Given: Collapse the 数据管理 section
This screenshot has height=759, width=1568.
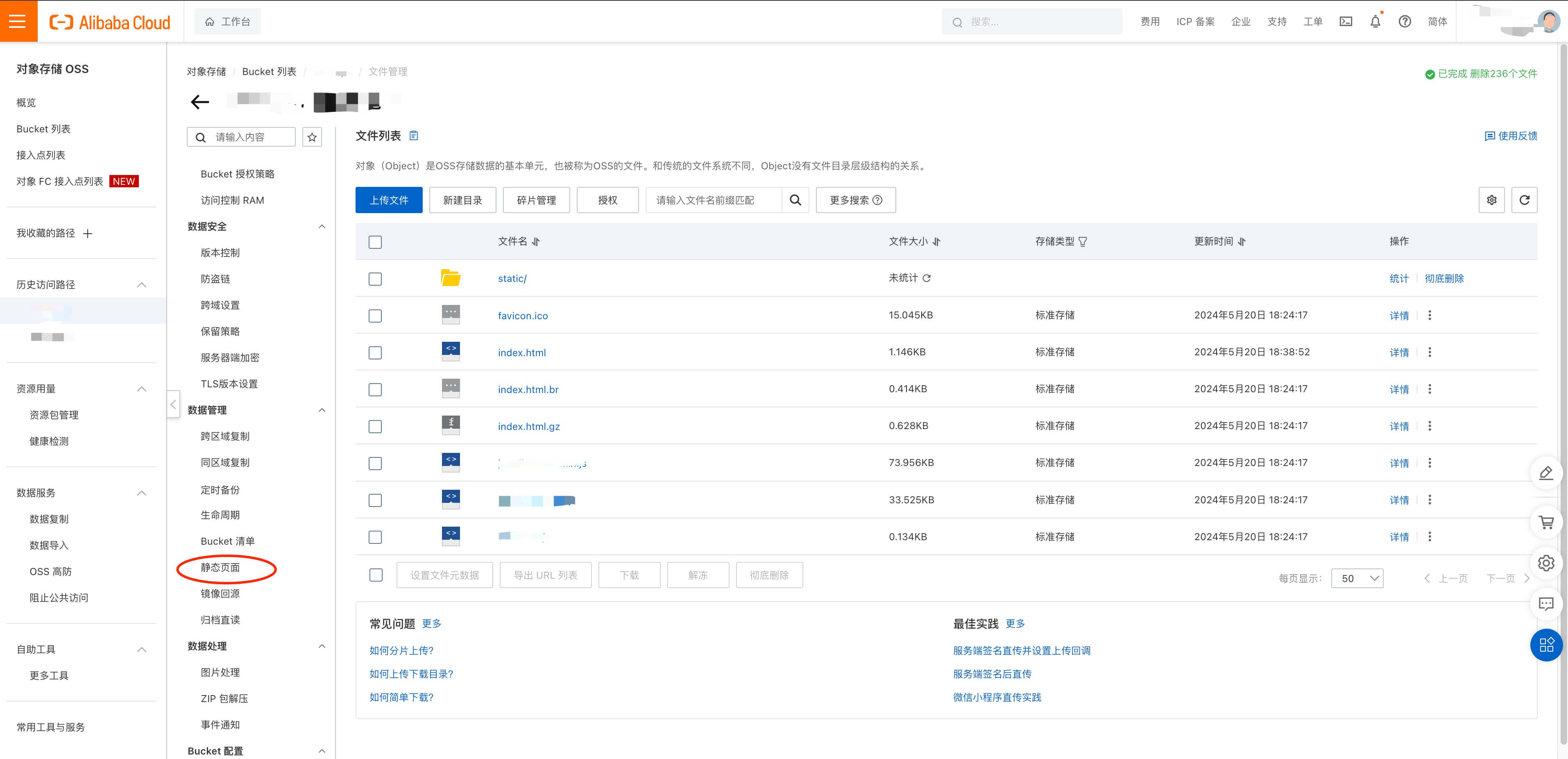Looking at the screenshot, I should pos(322,410).
